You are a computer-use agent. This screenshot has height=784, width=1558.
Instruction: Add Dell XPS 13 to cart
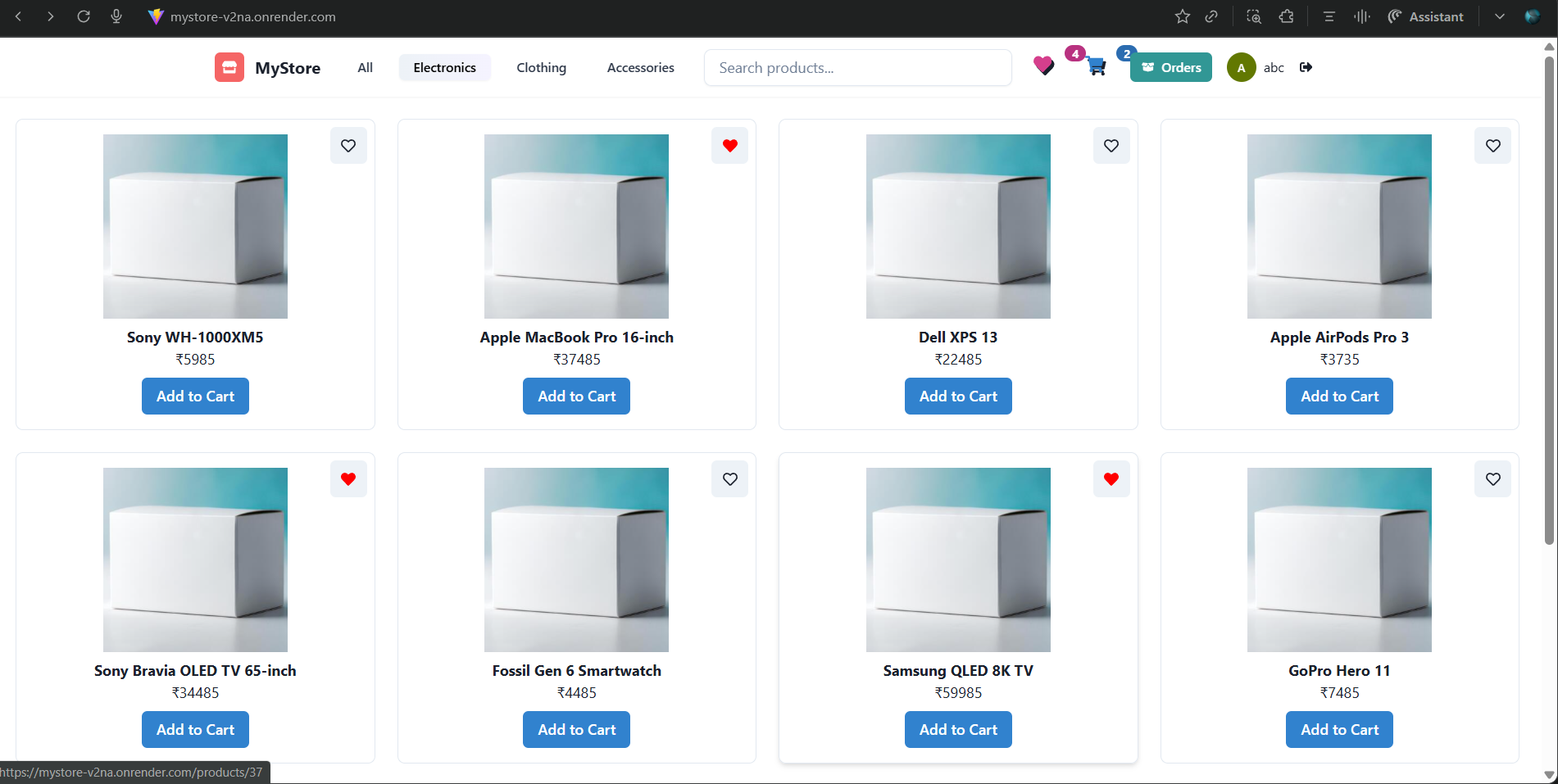(957, 396)
